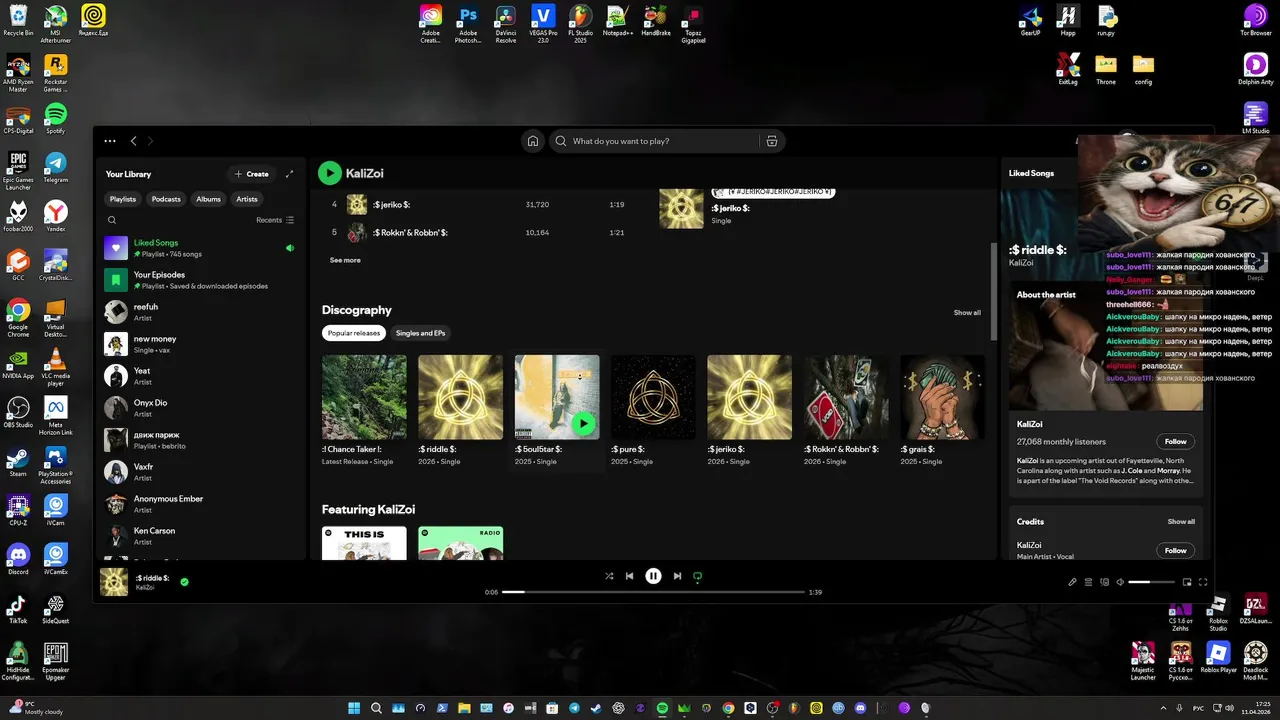1280x720 pixels.
Task: Open Spotify in the Windows taskbar
Action: tap(662, 708)
